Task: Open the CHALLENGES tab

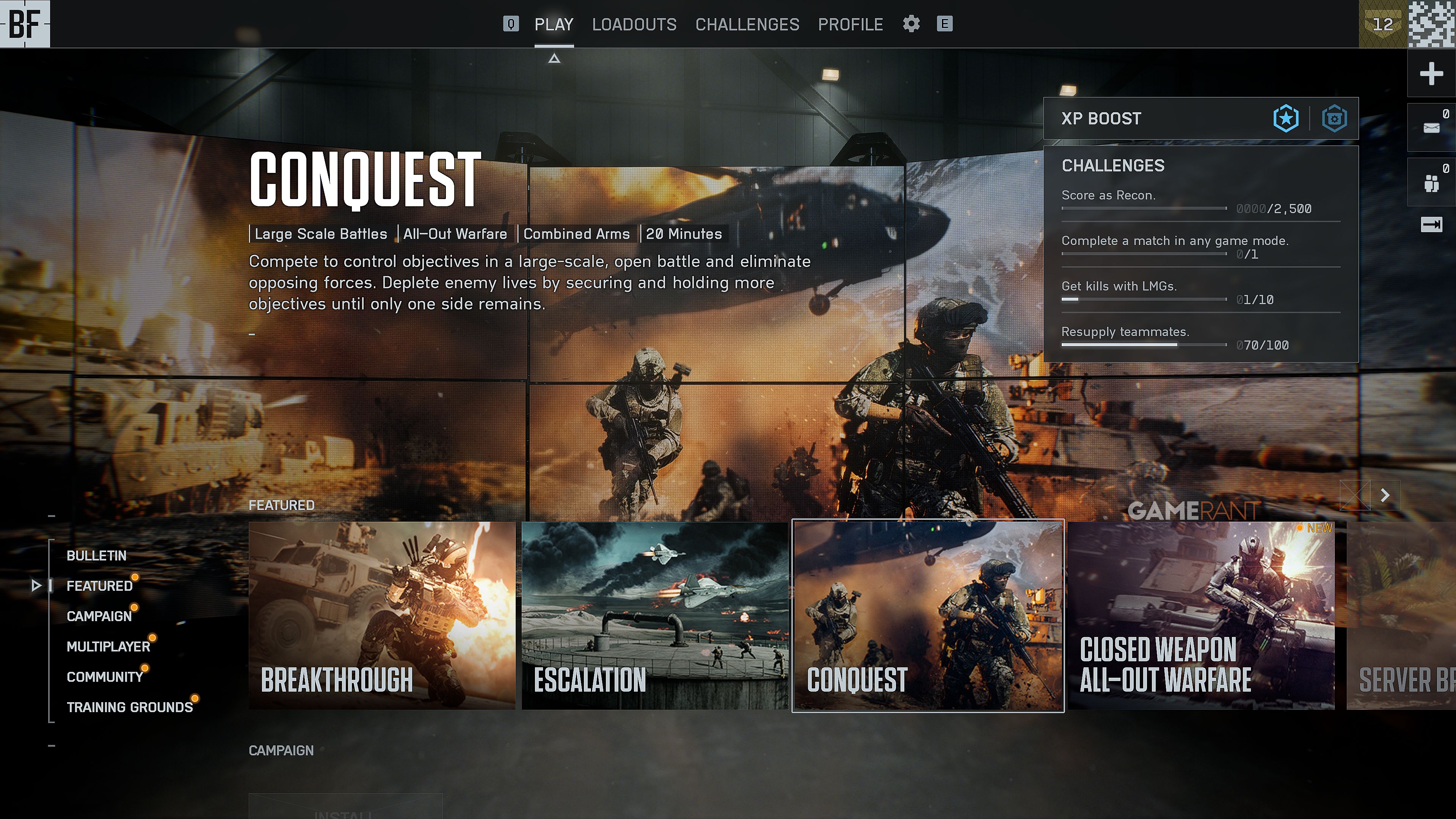Action: pyautogui.click(x=747, y=24)
